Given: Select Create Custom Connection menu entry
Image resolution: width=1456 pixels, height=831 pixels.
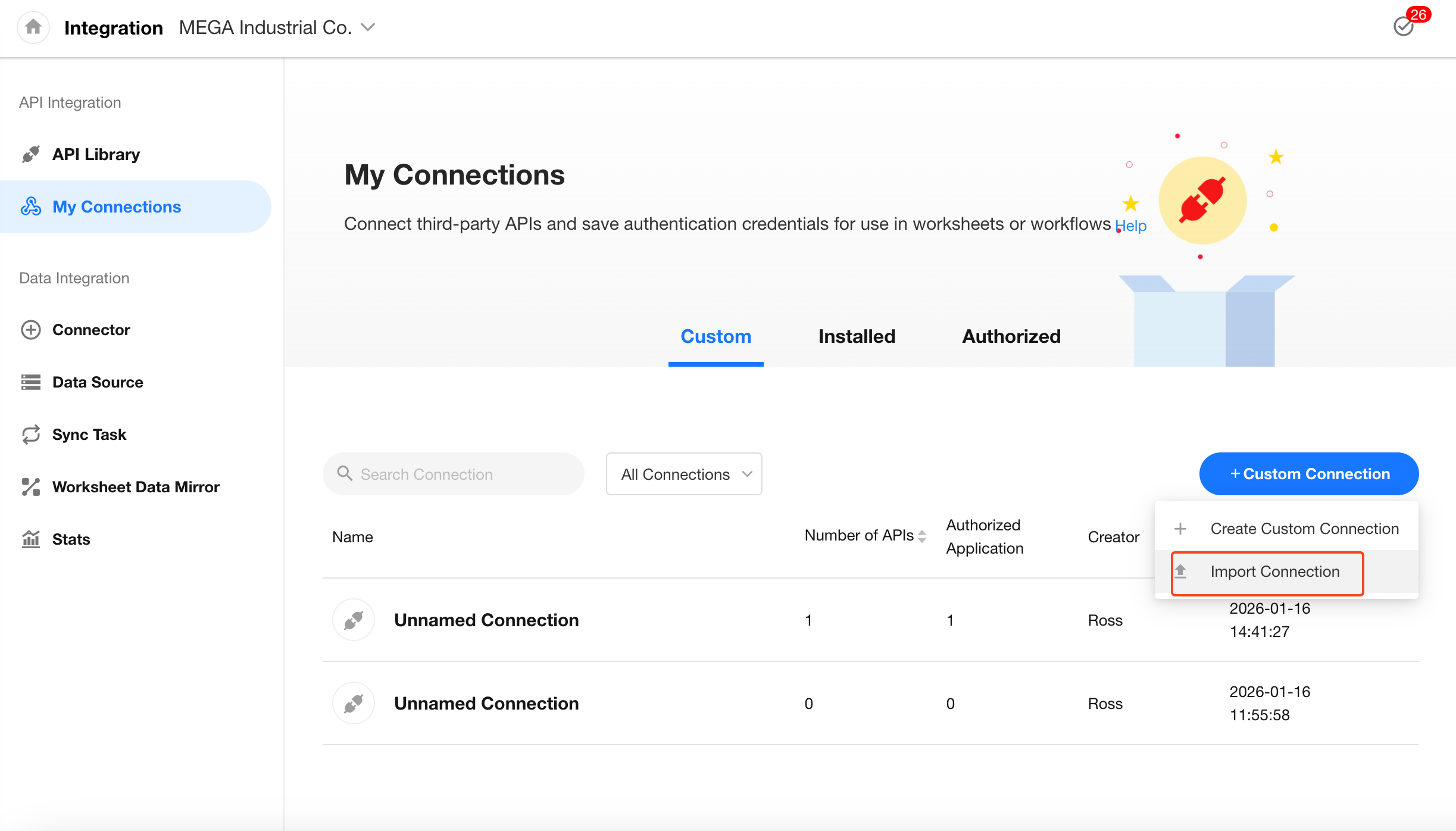Looking at the screenshot, I should 1304,529.
